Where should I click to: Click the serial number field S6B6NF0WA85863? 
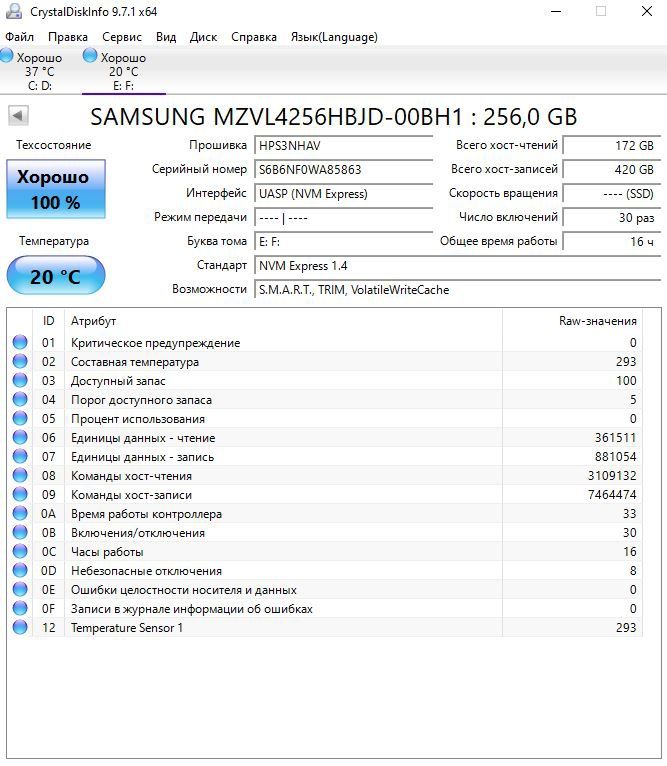click(x=344, y=170)
